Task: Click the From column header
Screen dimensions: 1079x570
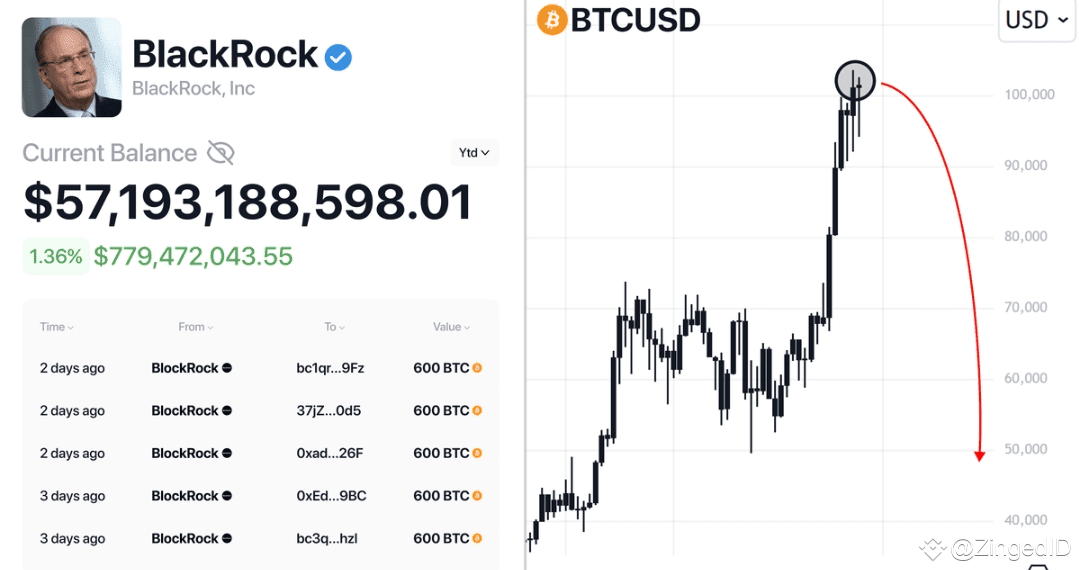Action: click(x=196, y=327)
